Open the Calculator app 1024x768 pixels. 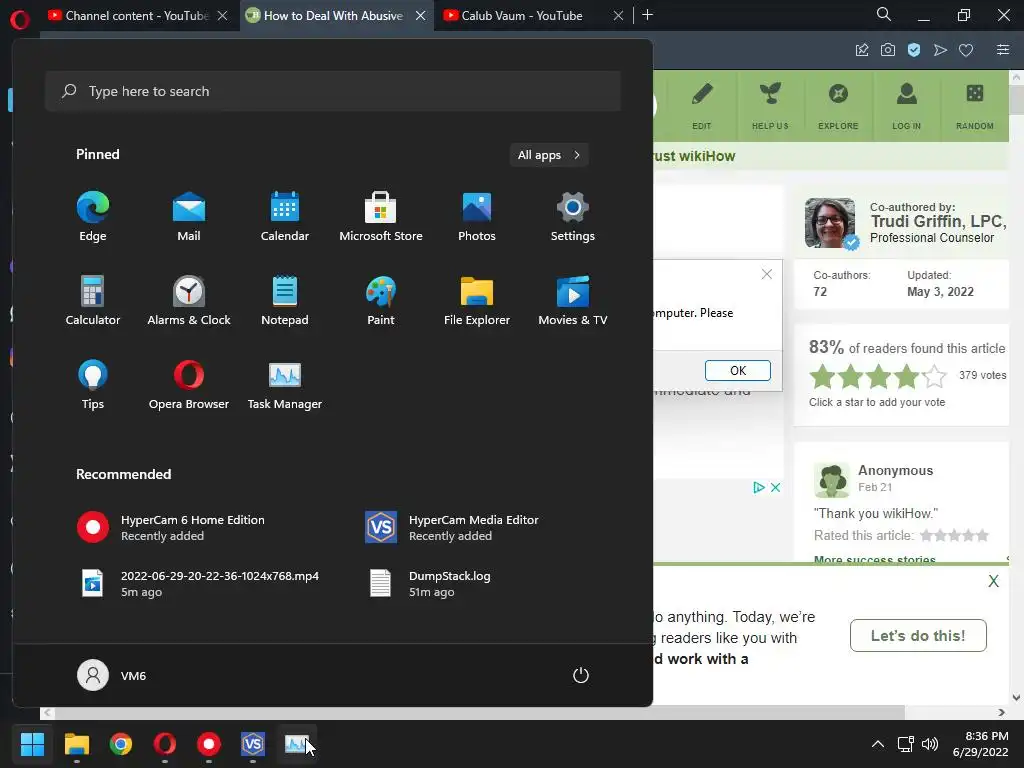click(x=93, y=300)
